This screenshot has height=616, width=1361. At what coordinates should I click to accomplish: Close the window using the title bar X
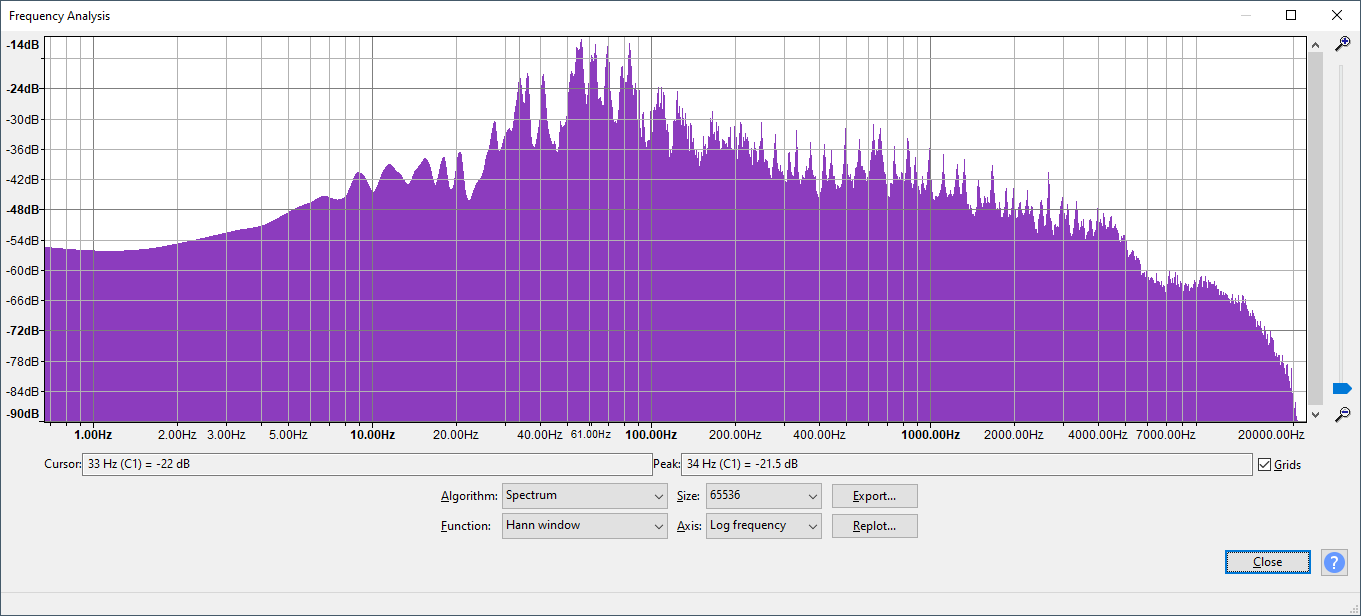click(1337, 15)
